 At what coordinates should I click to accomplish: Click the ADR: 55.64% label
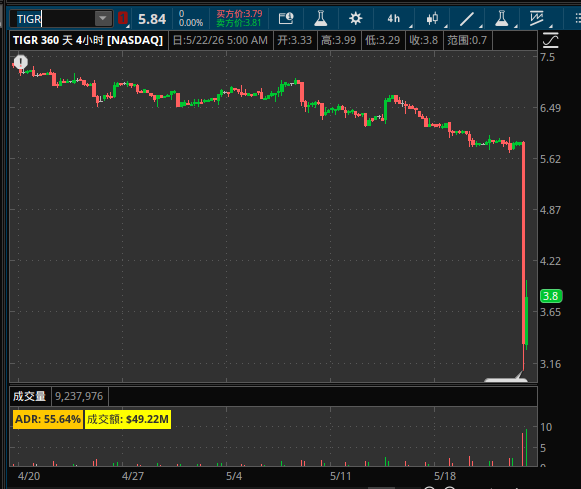48,419
